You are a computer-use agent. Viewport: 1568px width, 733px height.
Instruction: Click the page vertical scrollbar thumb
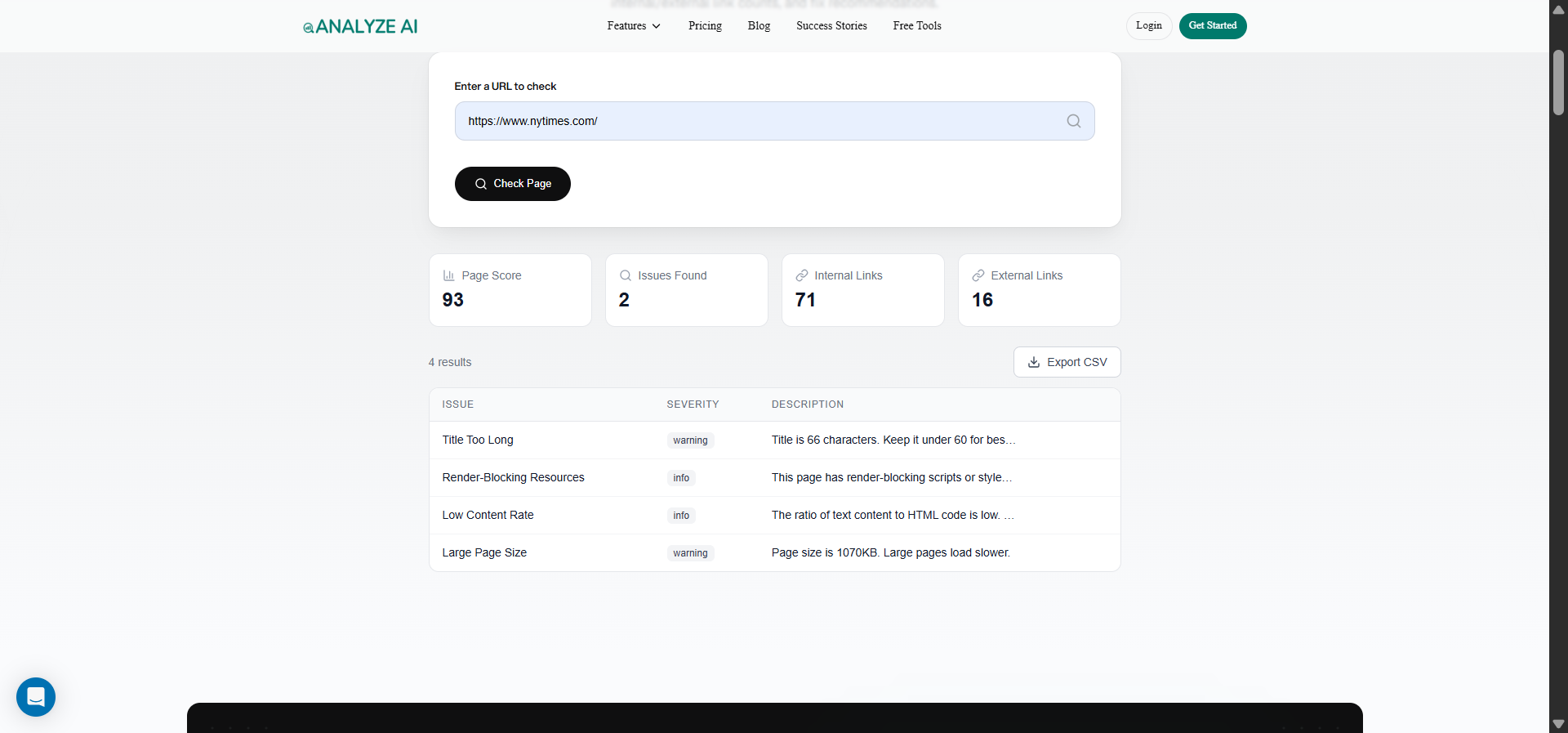(1558, 83)
